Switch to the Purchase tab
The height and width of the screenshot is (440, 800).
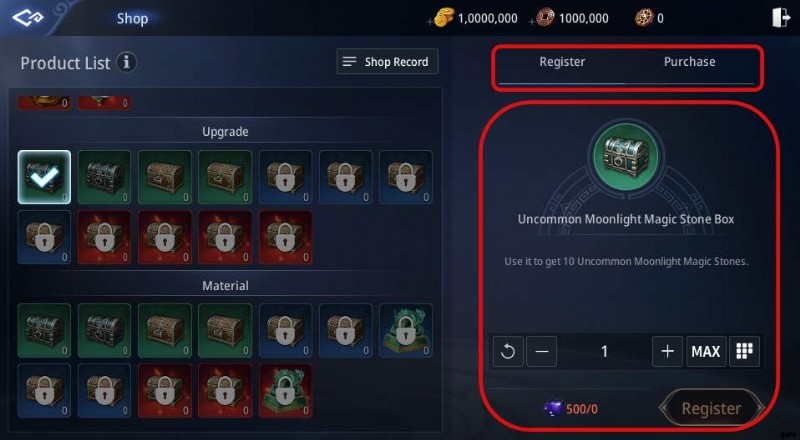(x=689, y=62)
